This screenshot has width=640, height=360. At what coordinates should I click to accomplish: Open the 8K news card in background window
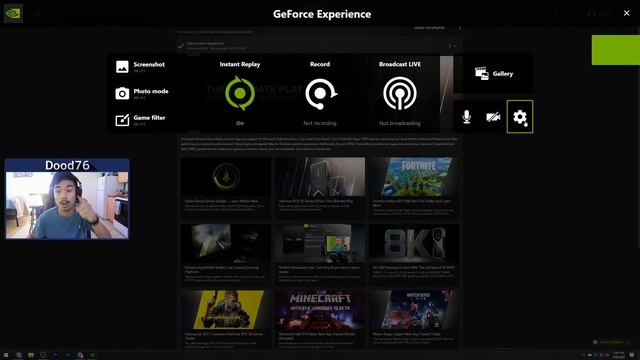point(414,254)
